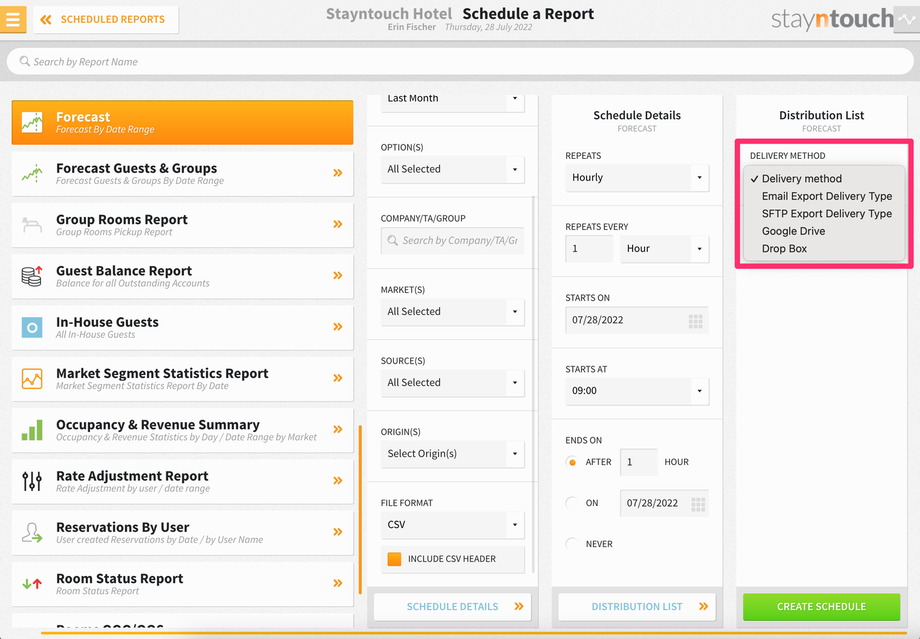
Task: Click the Forecast report chart icon
Action: [32, 122]
